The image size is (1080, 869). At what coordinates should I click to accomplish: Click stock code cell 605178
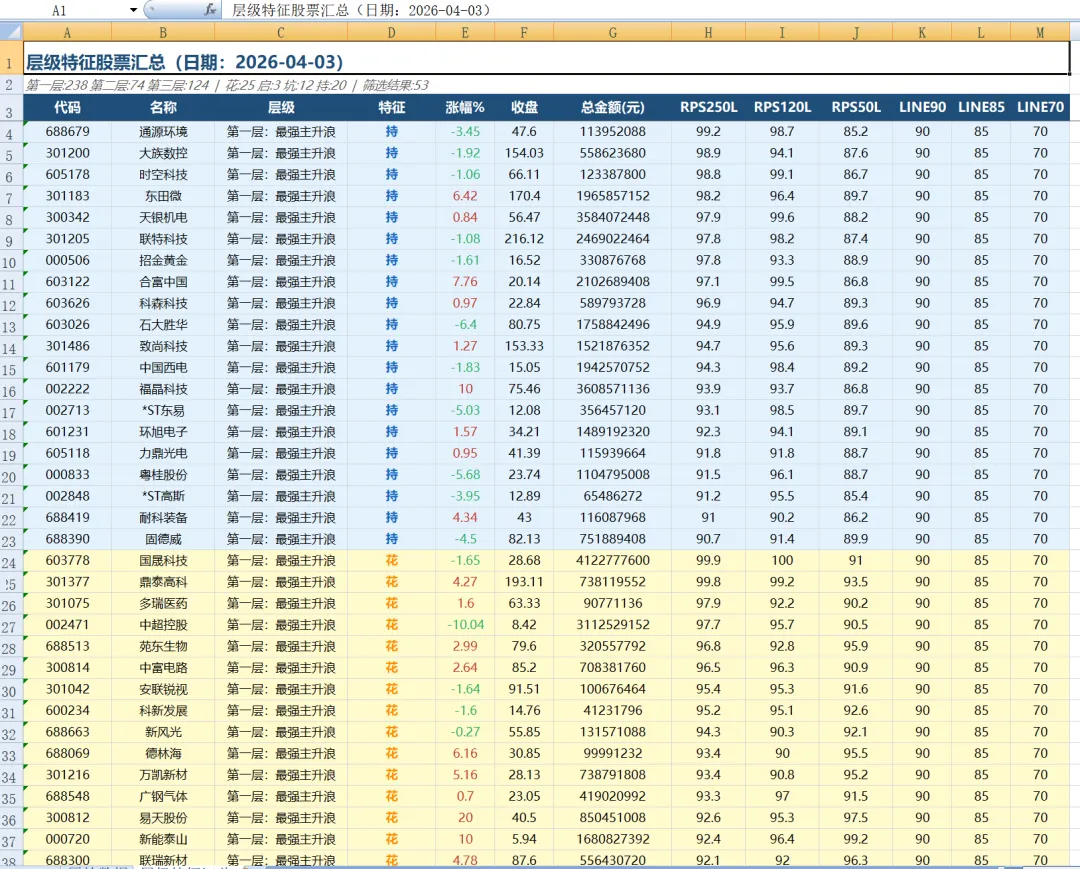(67, 174)
